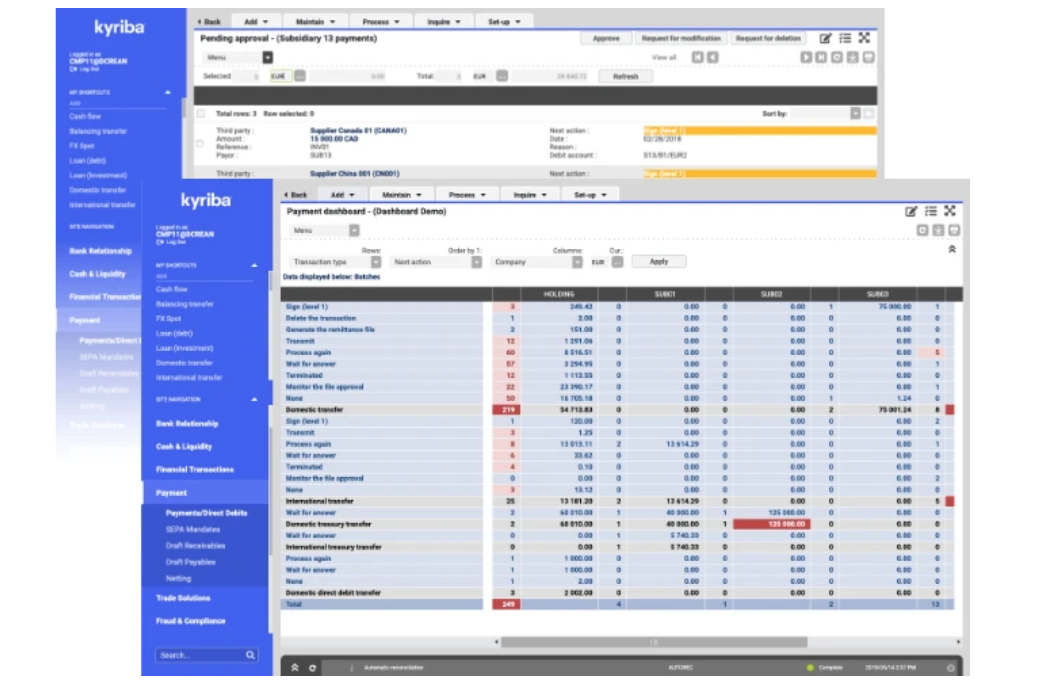Click the Approve button
The width and height of the screenshot is (1040, 681).
point(606,38)
